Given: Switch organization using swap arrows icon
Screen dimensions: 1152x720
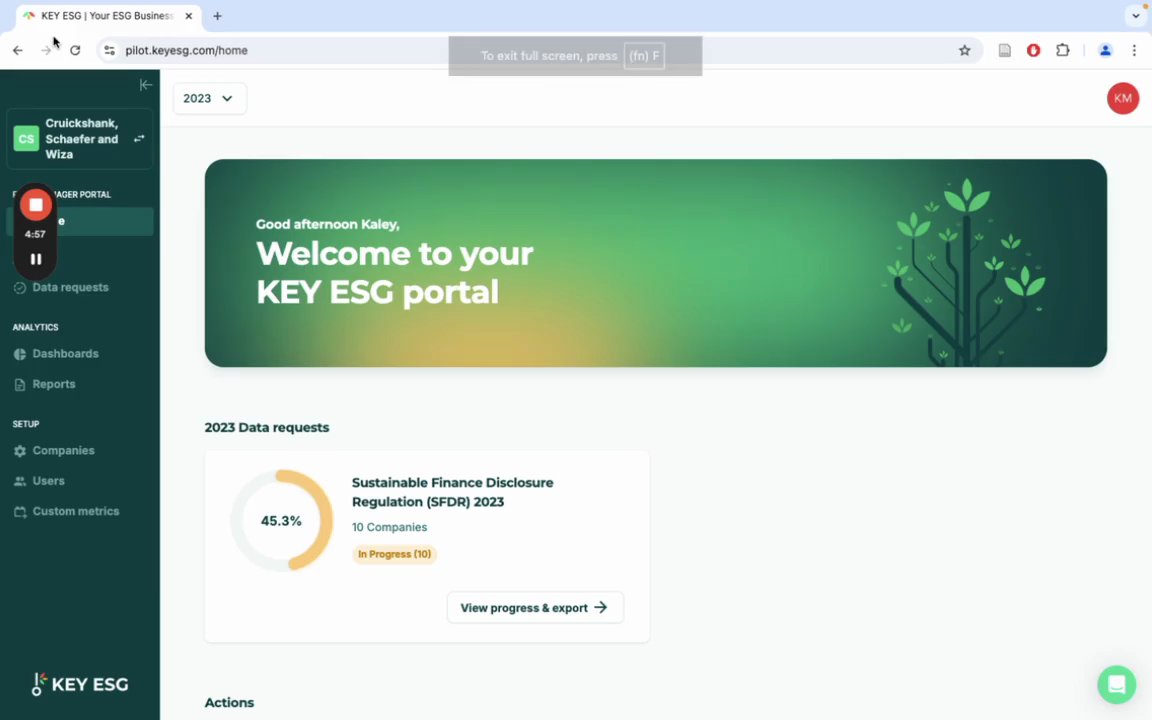Looking at the screenshot, I should pos(139,138).
